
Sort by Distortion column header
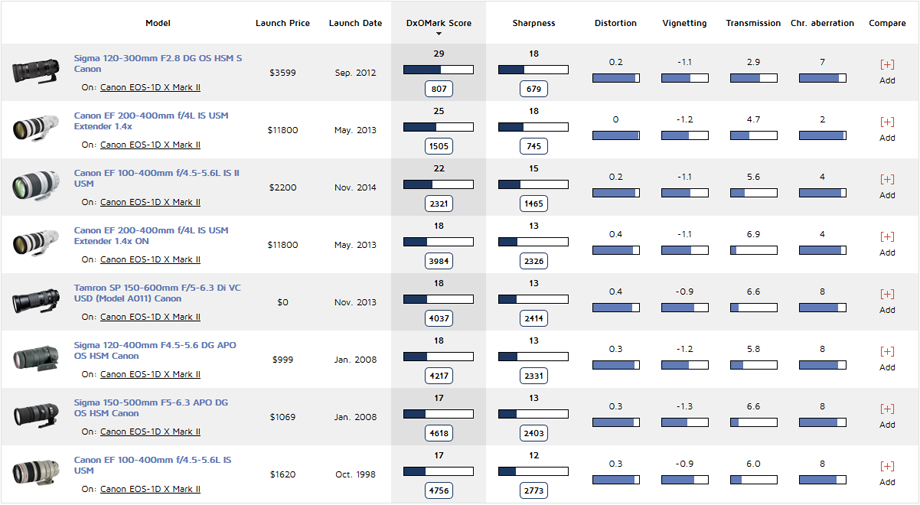coord(615,23)
